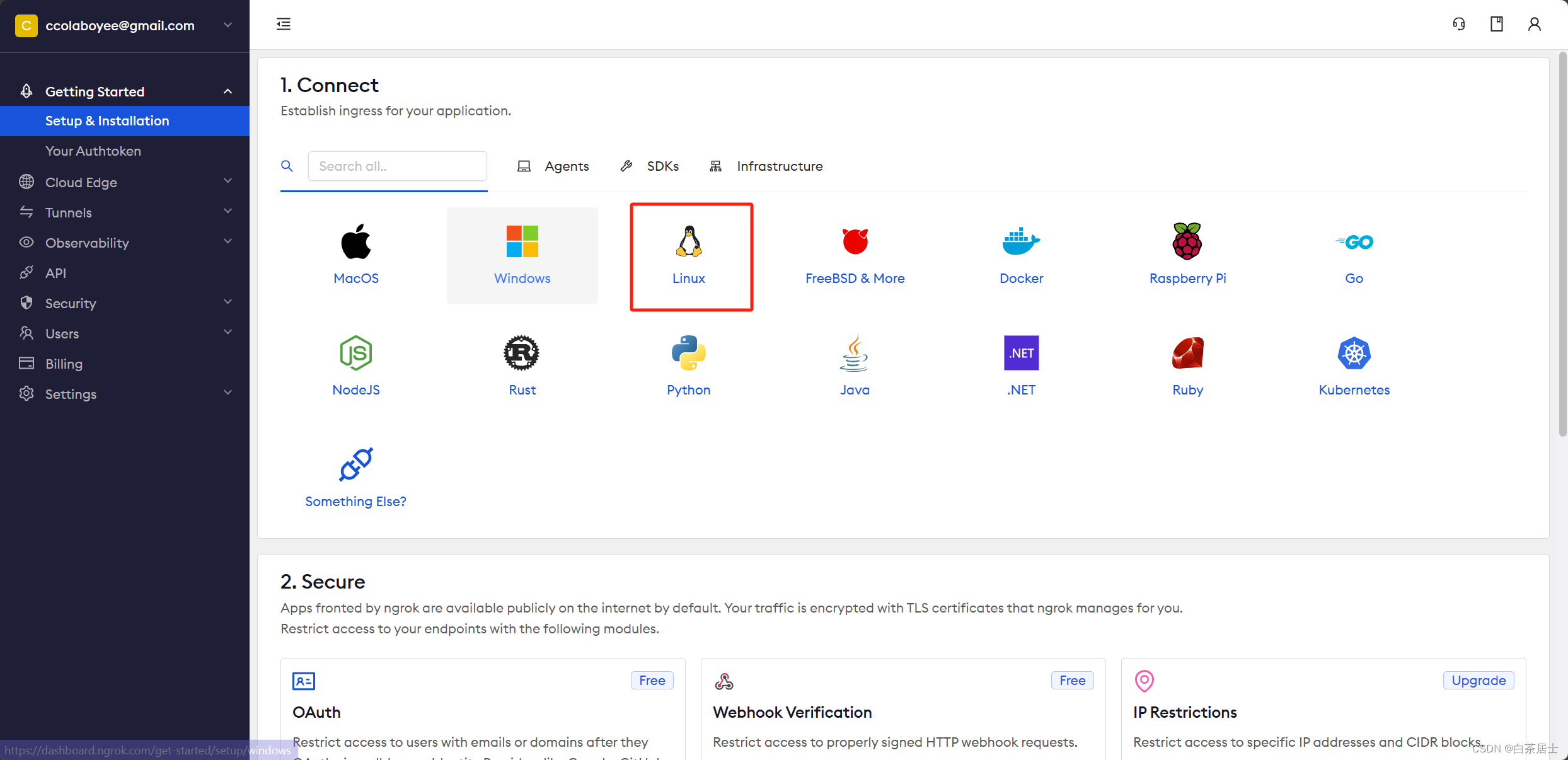Select the Rust gear icon
Screen dimensions: 1568x760
[522, 353]
